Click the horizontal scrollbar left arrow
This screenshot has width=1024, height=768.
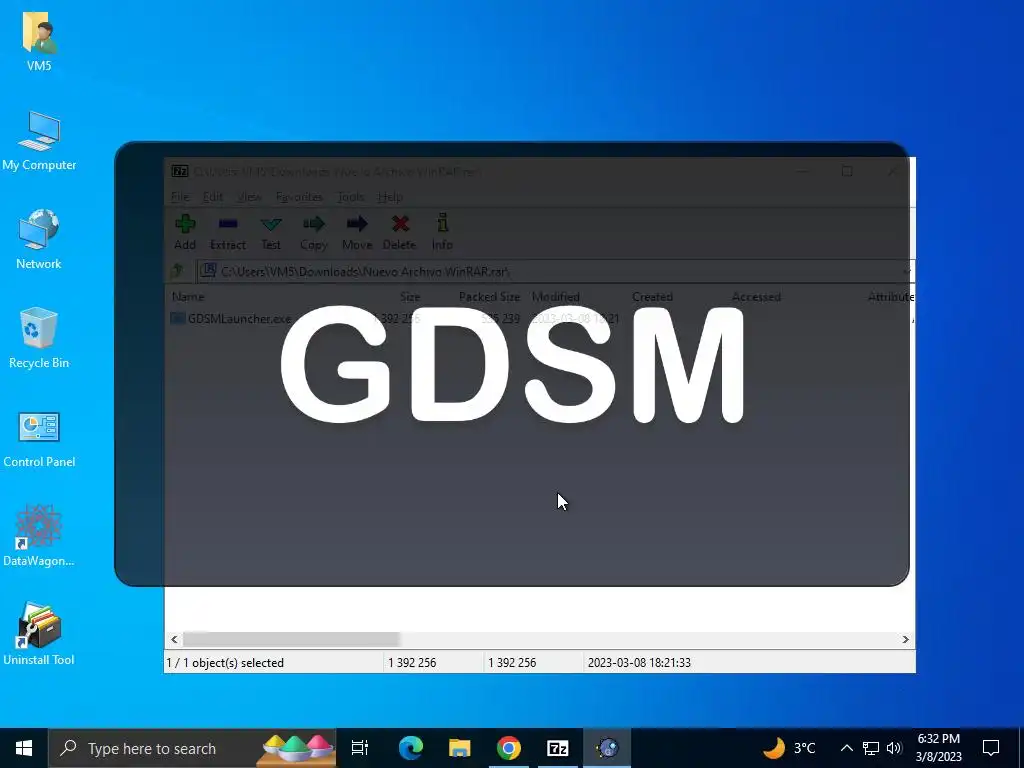(174, 639)
